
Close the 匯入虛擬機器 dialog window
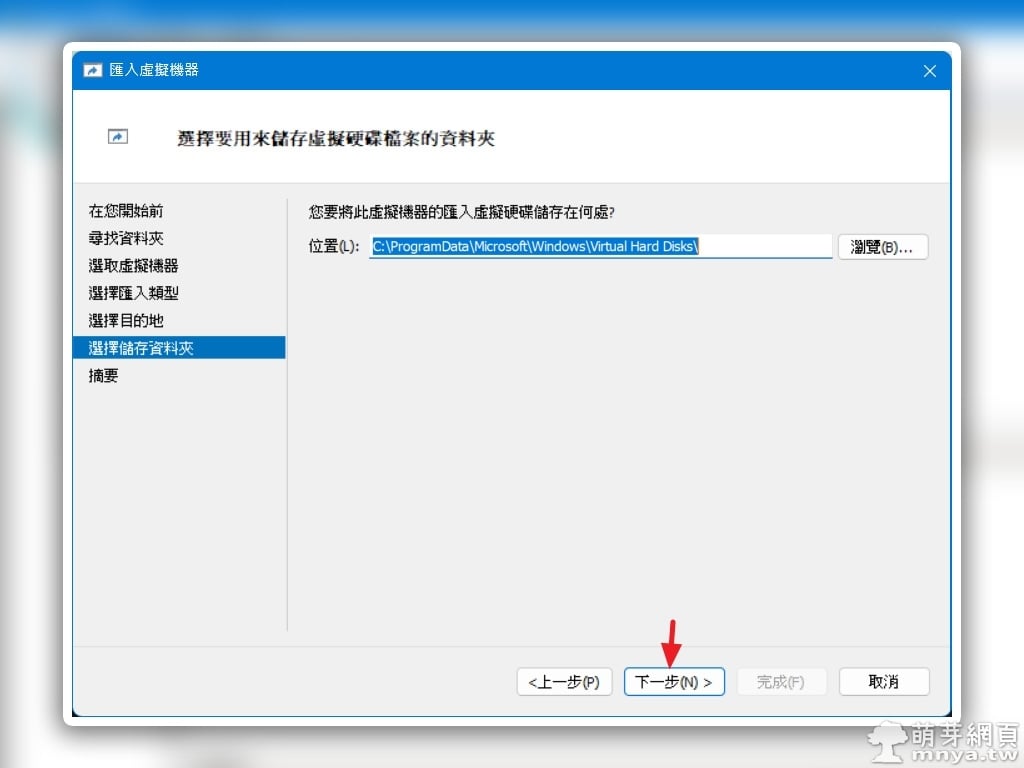coord(929,71)
